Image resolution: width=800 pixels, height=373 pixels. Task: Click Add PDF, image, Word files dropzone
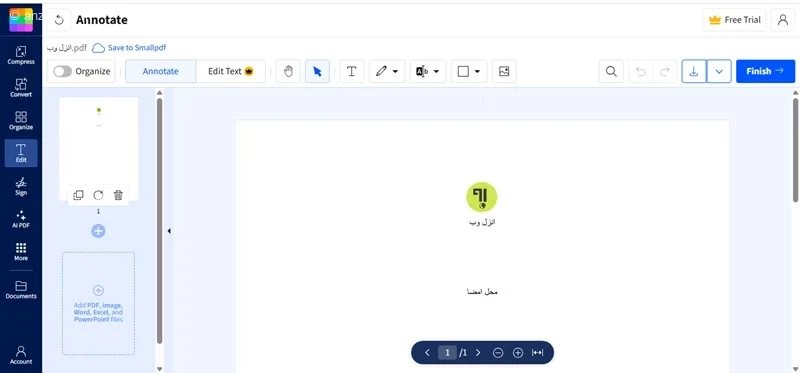point(98,303)
